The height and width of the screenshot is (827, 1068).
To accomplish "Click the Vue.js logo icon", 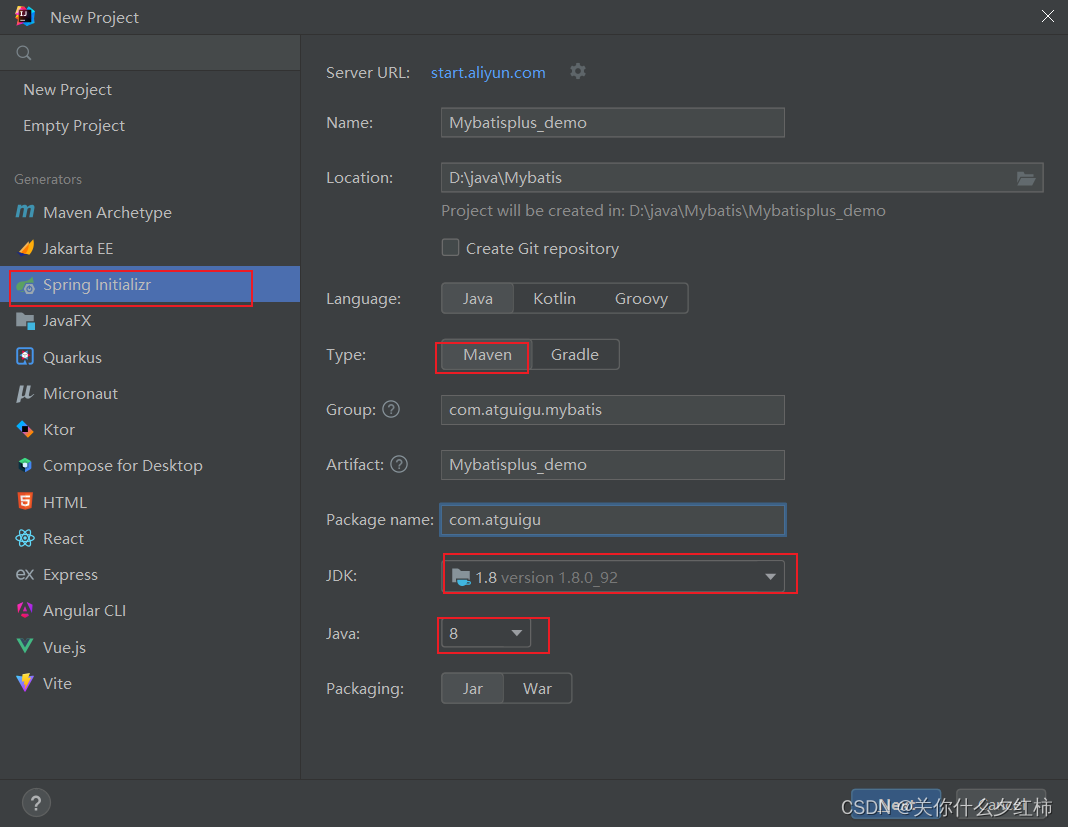I will click(25, 646).
